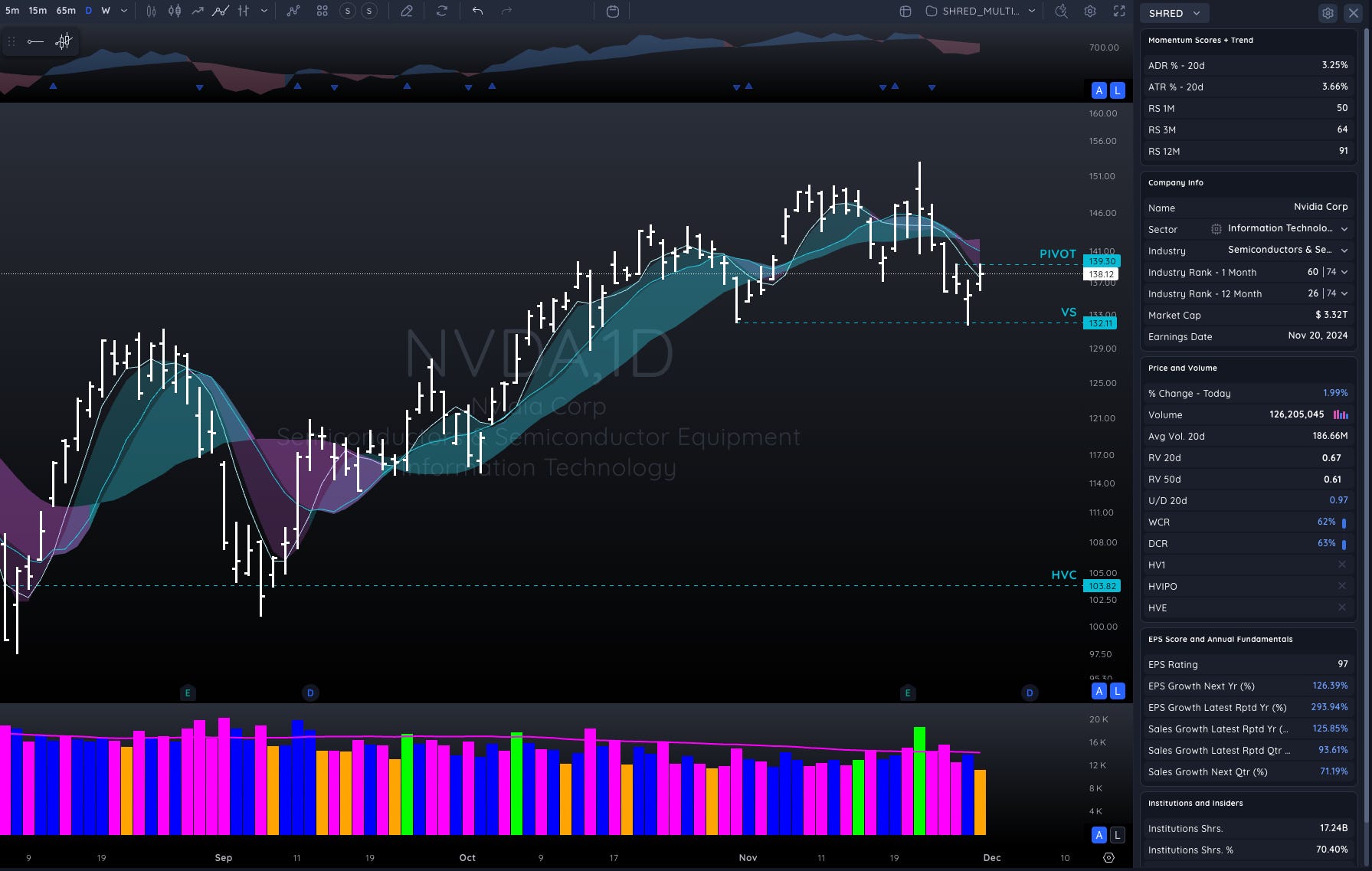The width and height of the screenshot is (1372, 871).
Task: Toggle auto scale A on top indicator pane
Action: (1099, 90)
